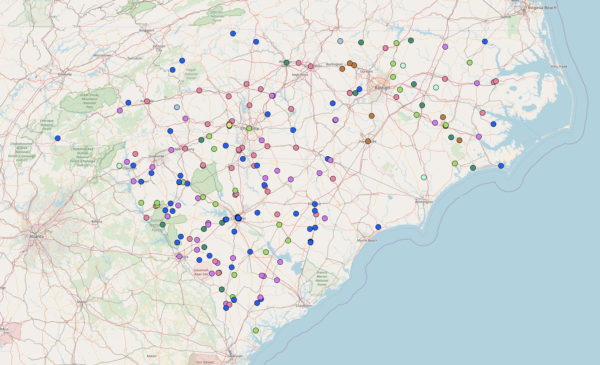
Task: Select the lone brown marker south of Raleigh
Action: click(372, 116)
